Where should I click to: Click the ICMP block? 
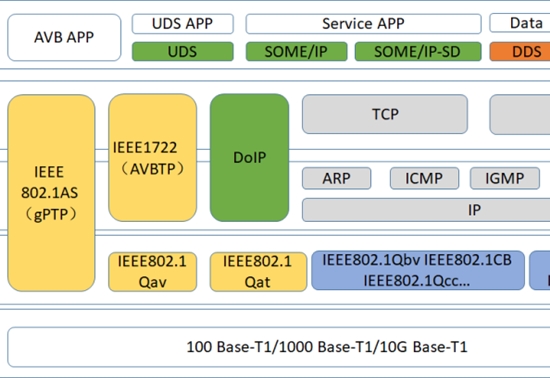pos(424,178)
